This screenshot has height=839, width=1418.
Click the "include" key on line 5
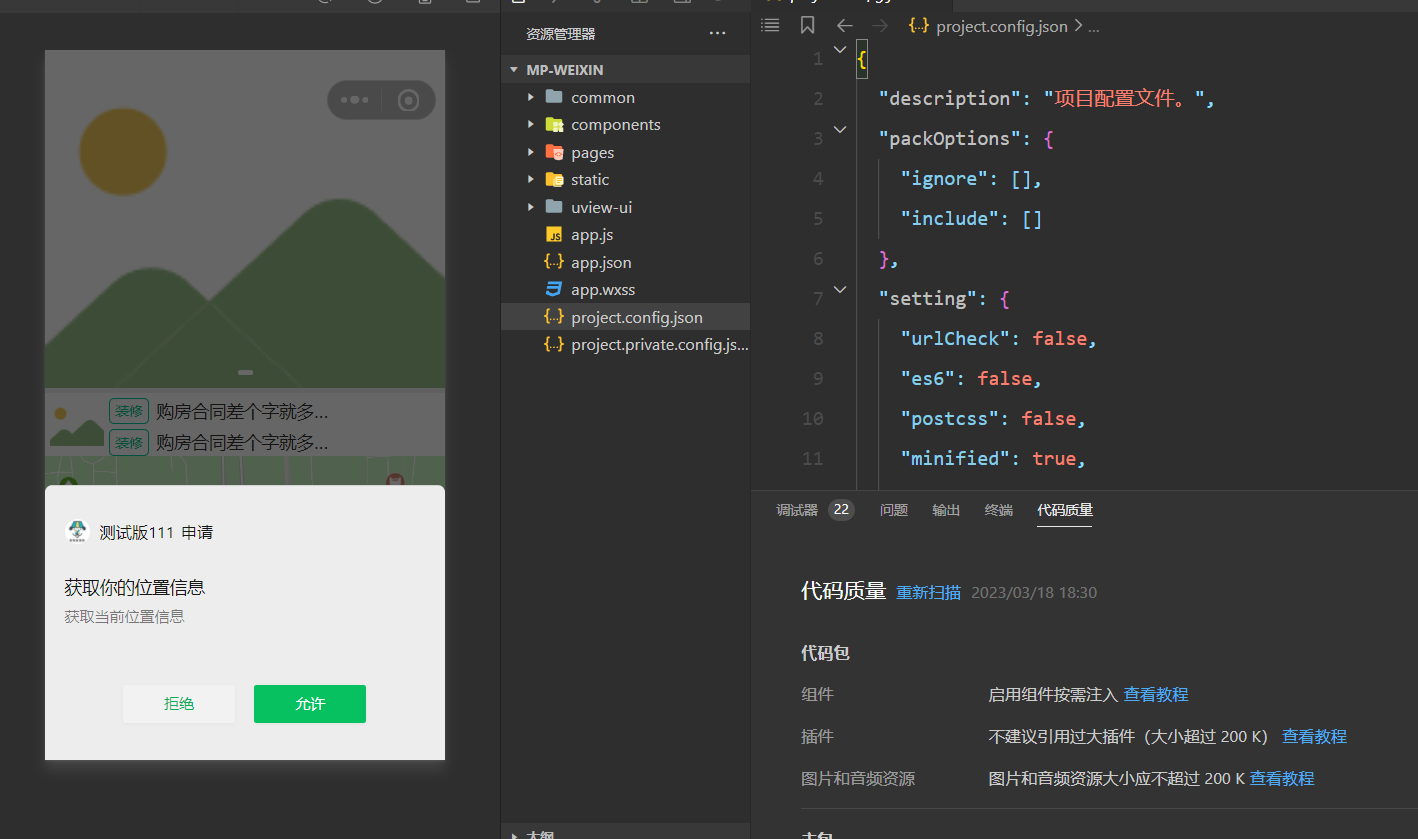click(x=950, y=218)
